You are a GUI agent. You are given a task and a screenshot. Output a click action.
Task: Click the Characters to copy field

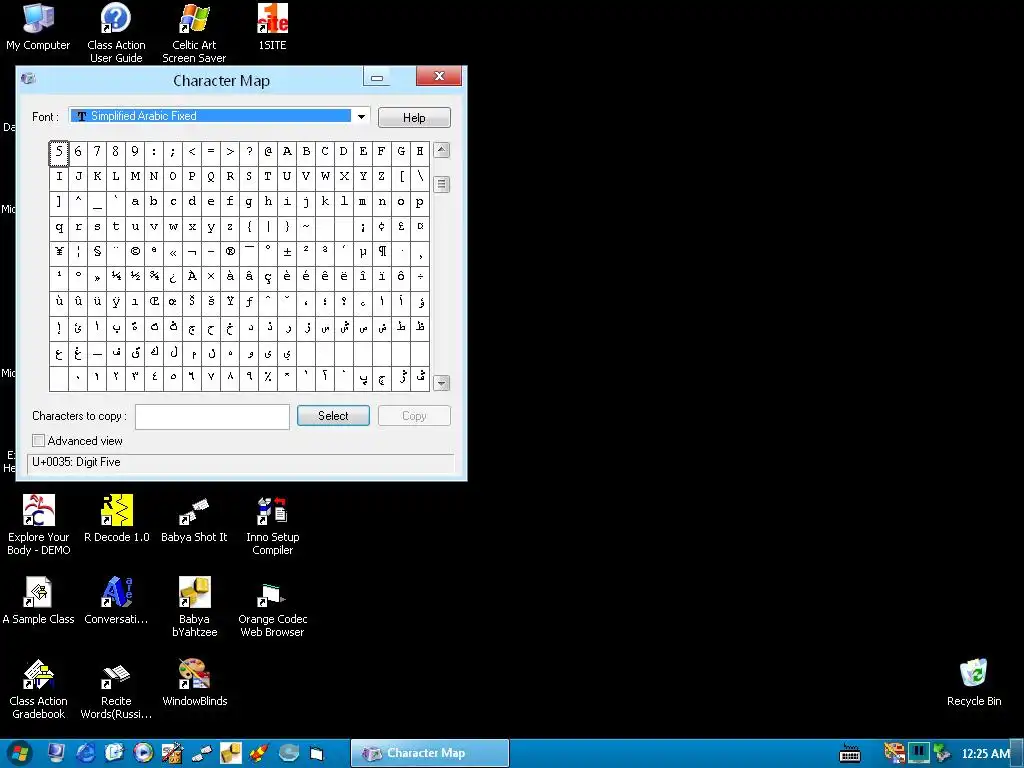click(212, 417)
